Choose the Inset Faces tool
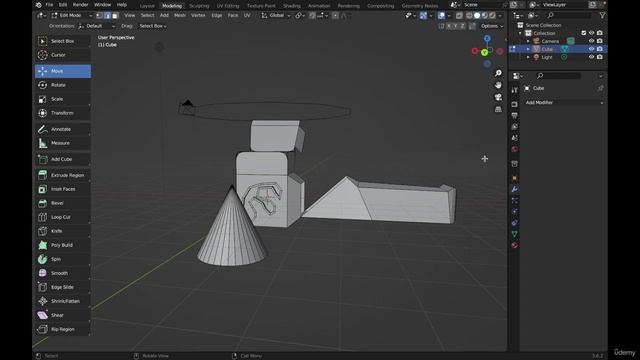Screen dimensions: 640x360 point(63,189)
